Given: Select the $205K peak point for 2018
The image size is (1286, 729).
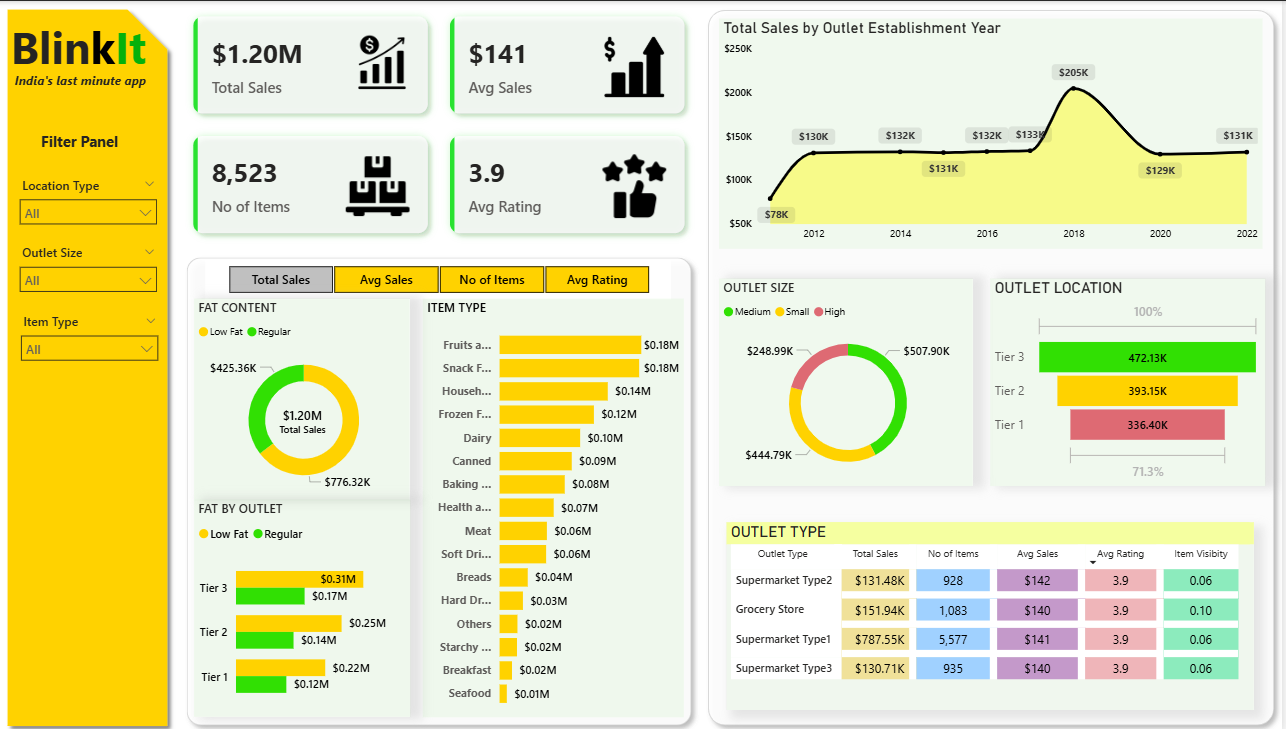Looking at the screenshot, I should click(x=1074, y=89).
